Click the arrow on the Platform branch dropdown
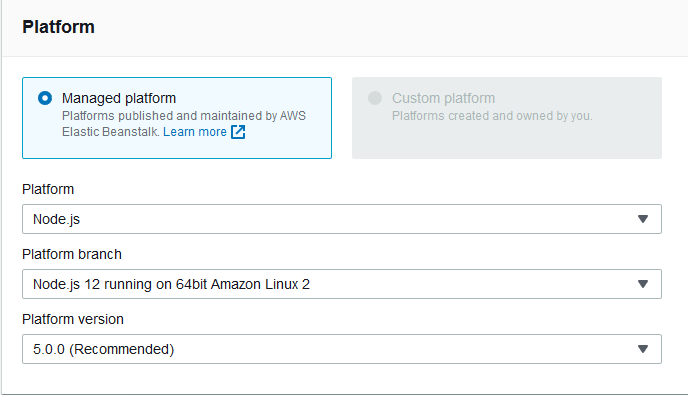 point(643,284)
